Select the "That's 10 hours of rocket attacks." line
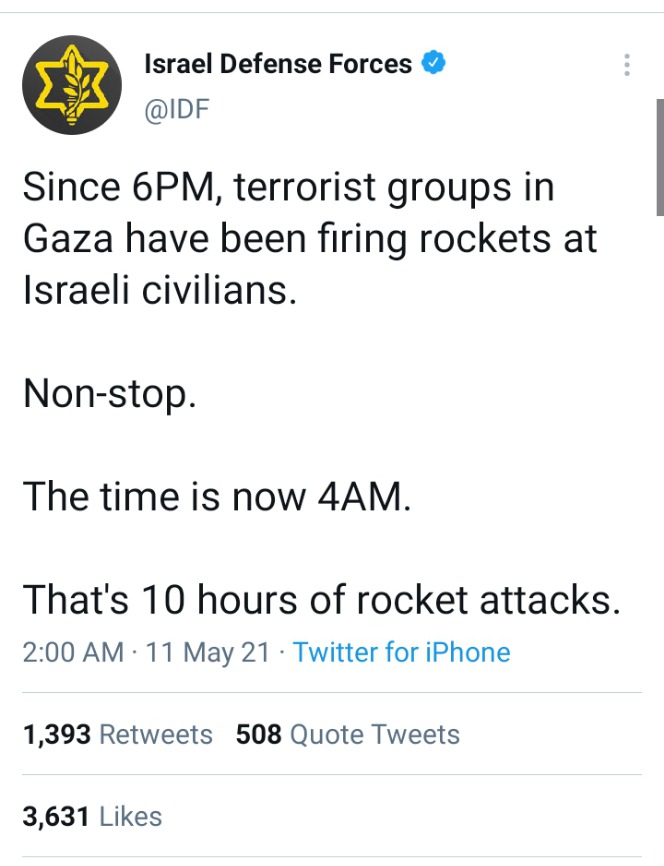Screen dimensions: 664x866 click(x=320, y=598)
